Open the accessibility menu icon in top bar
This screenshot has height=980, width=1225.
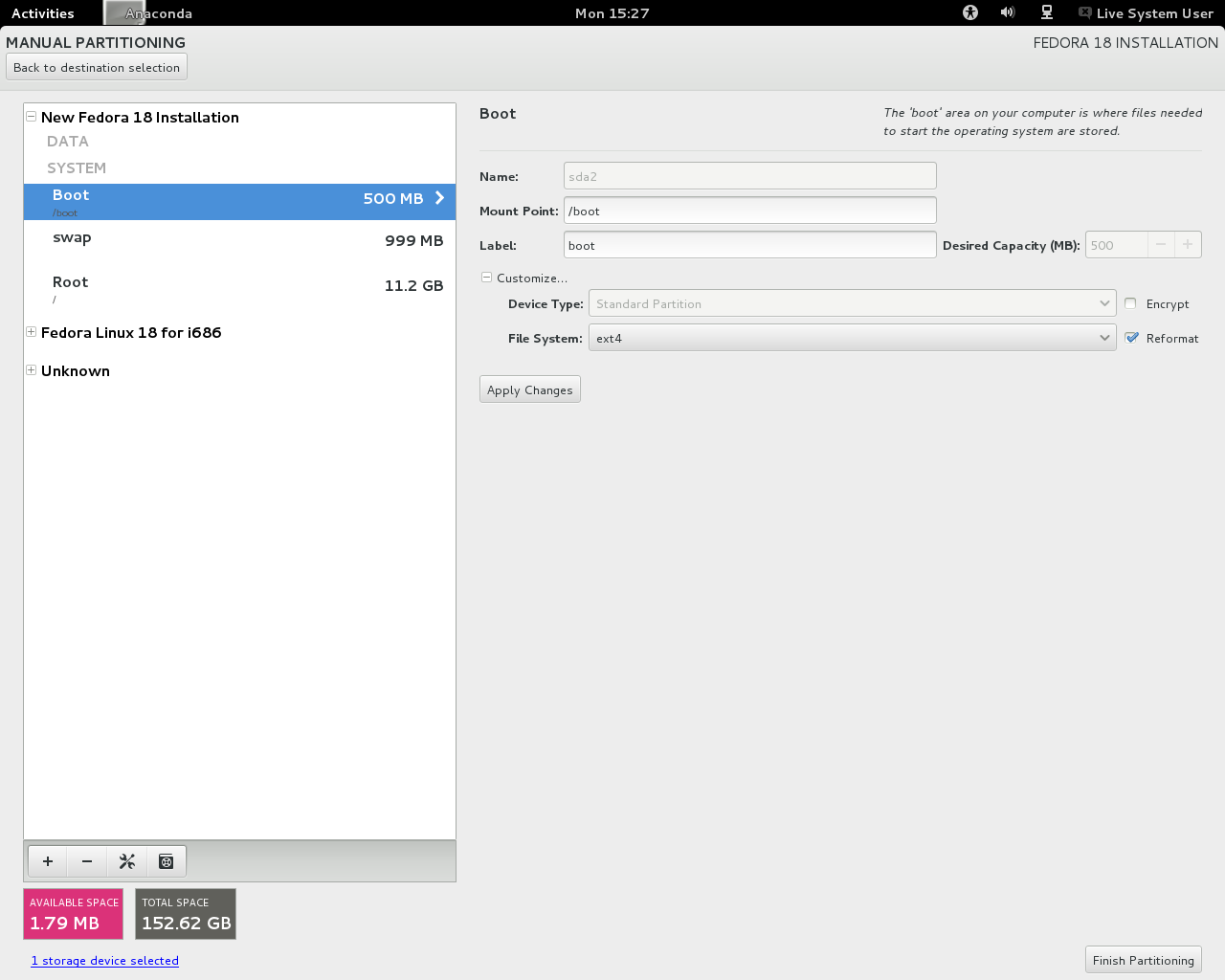click(x=970, y=12)
